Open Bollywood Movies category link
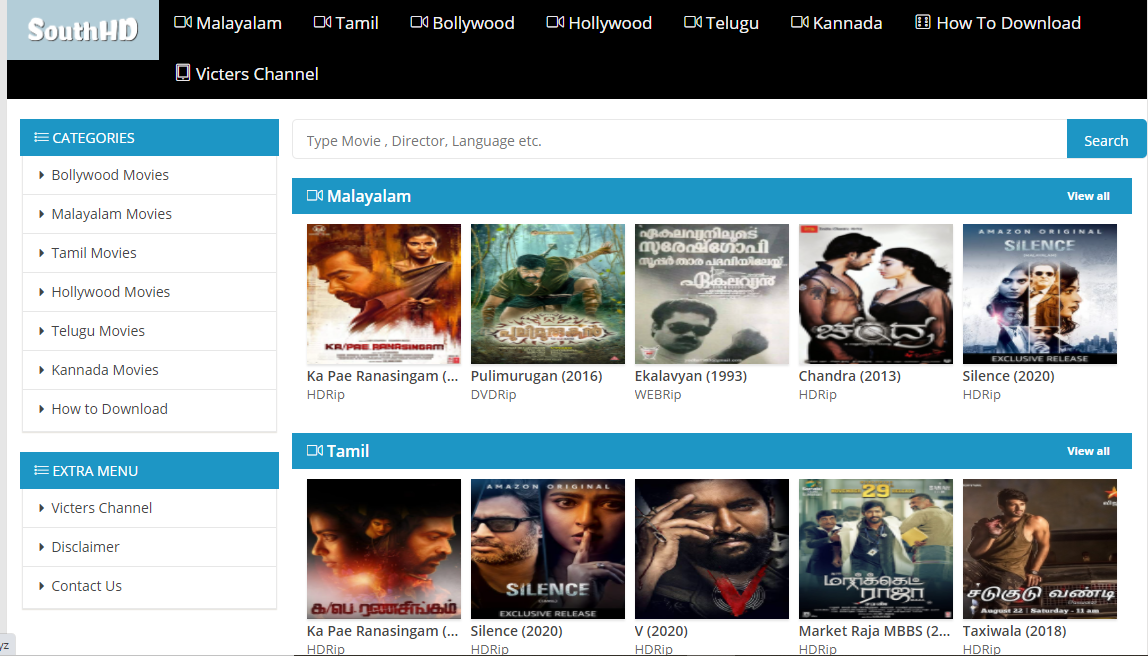The image size is (1148, 656). (x=110, y=175)
